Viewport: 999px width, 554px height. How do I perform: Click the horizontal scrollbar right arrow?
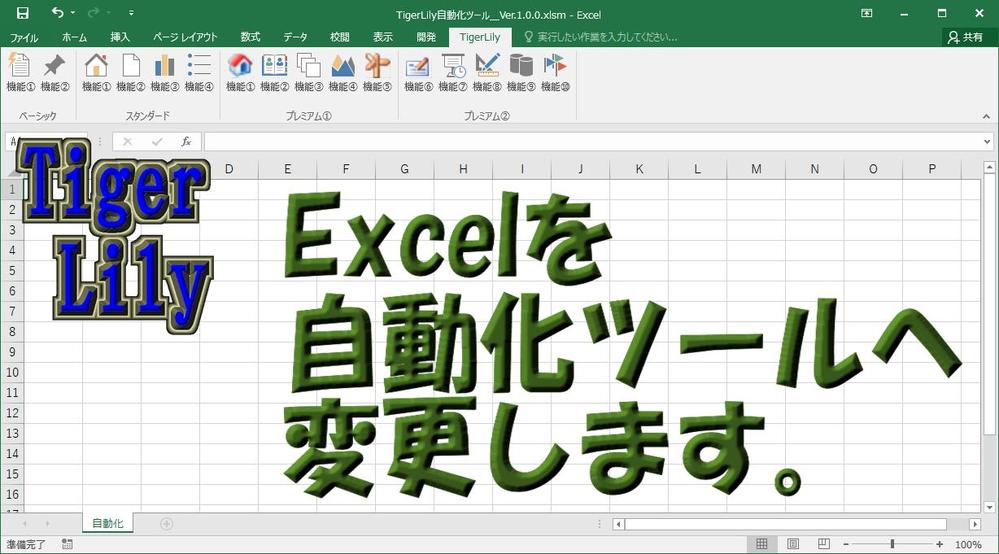tap(975, 524)
